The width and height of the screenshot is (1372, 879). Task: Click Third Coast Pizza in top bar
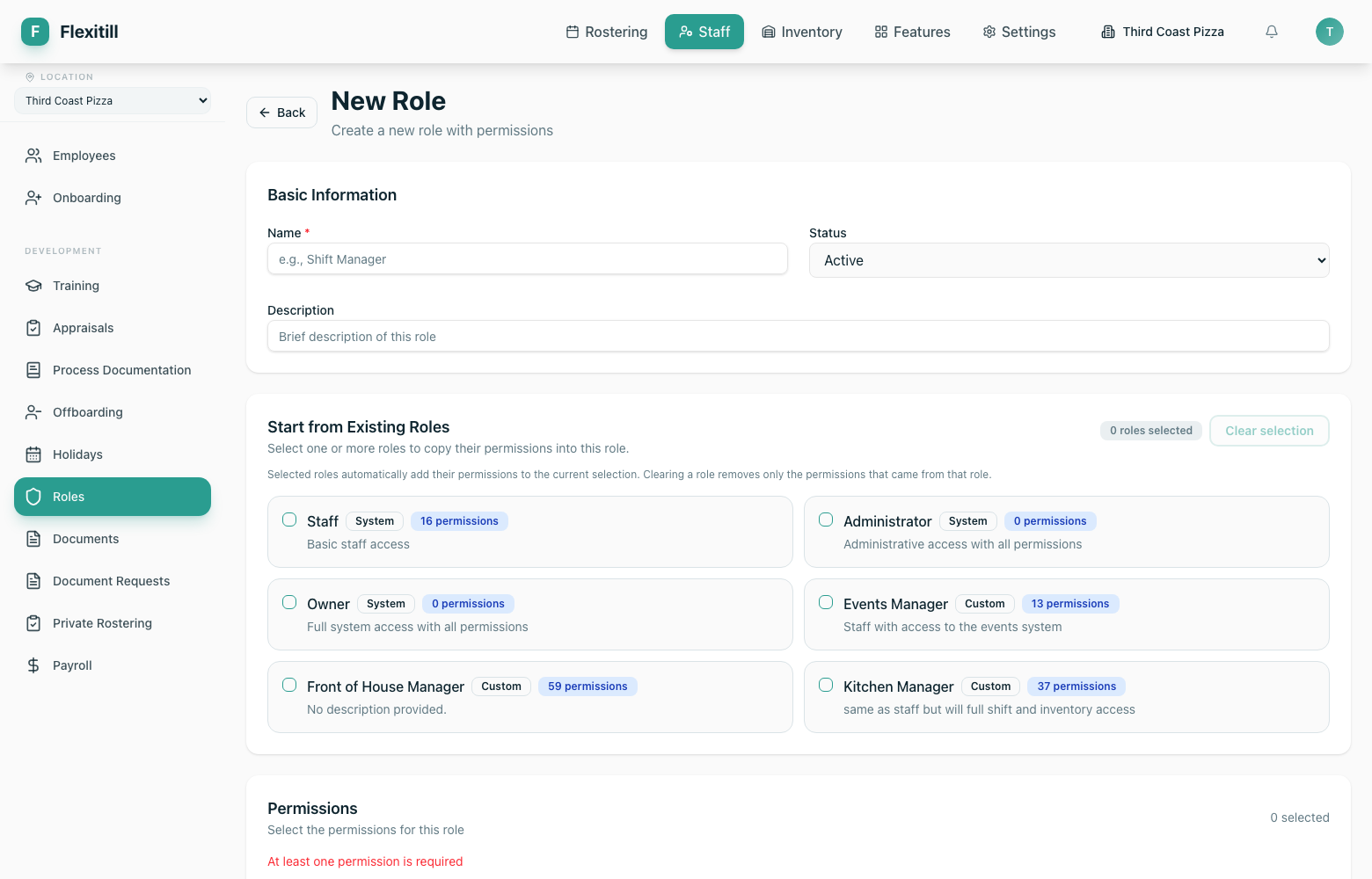(x=1163, y=32)
